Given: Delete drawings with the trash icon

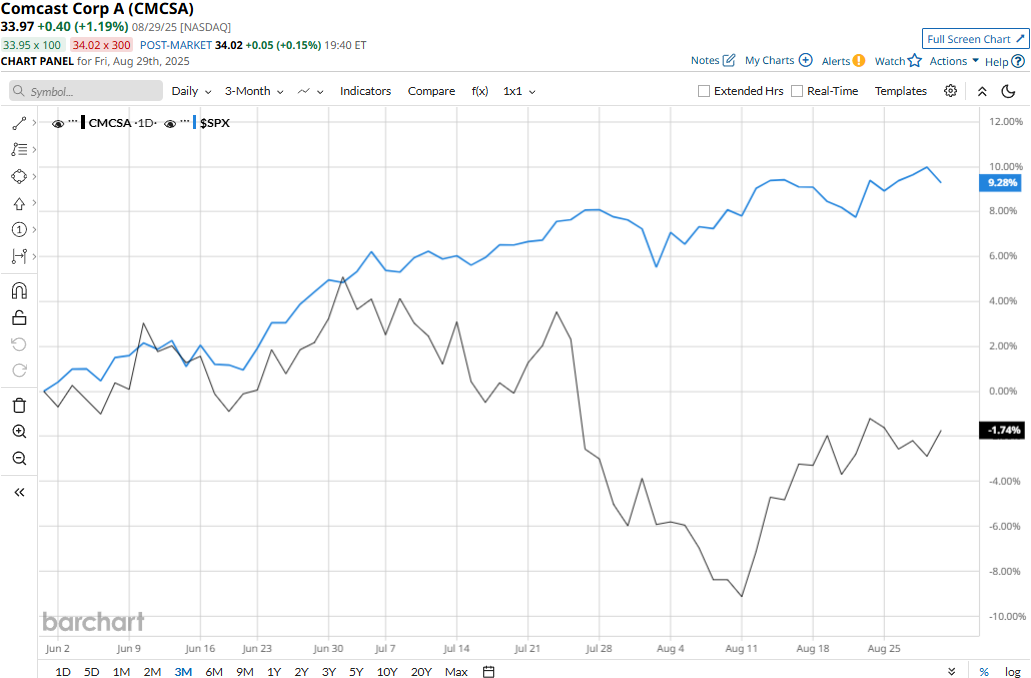Looking at the screenshot, I should point(19,405).
